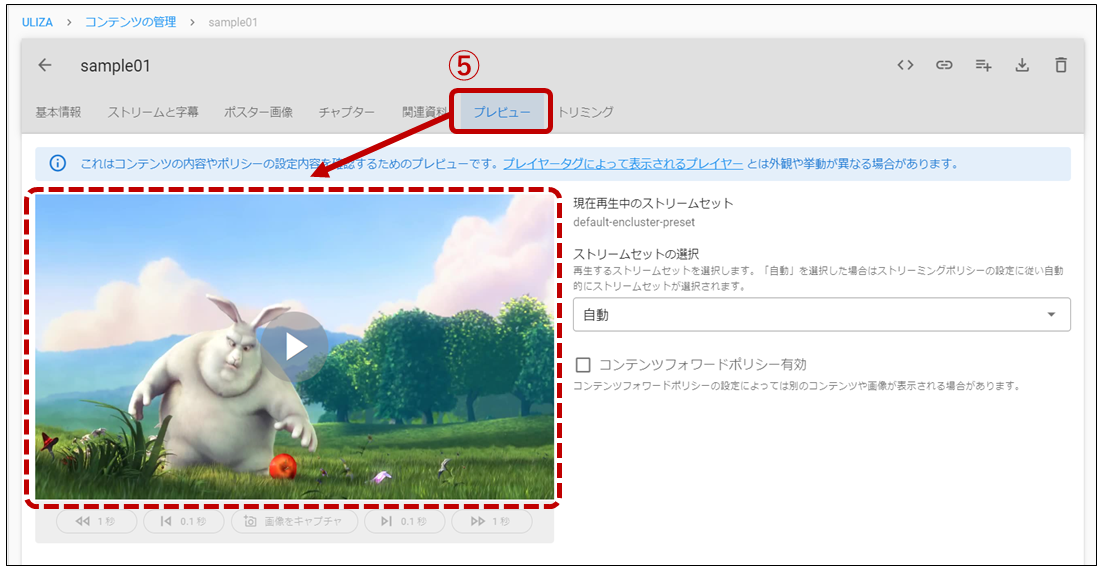Open the ストリームセットの選択 dropdown showing 自動

pos(821,315)
